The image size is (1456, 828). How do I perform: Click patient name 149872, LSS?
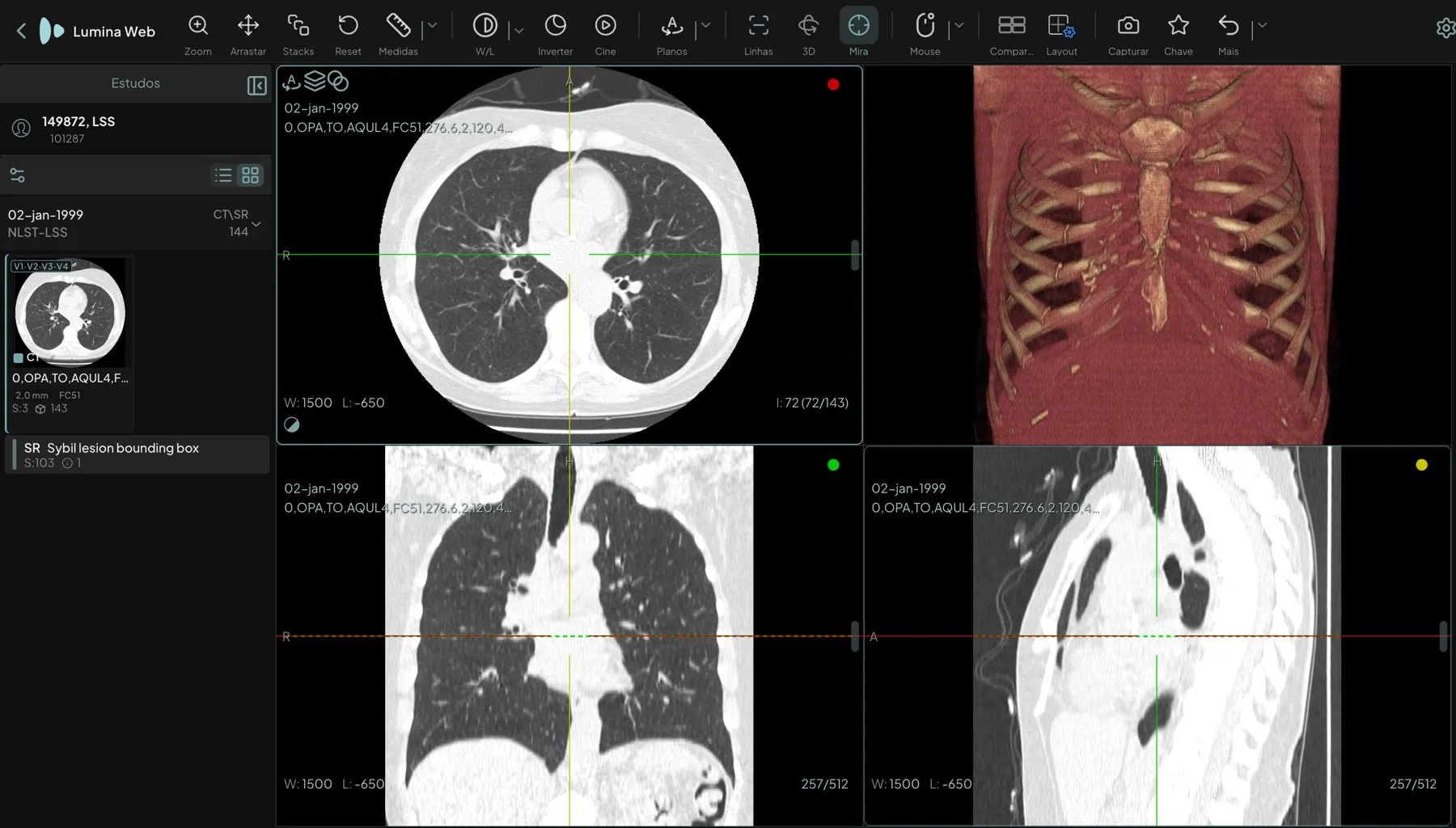tap(78, 121)
